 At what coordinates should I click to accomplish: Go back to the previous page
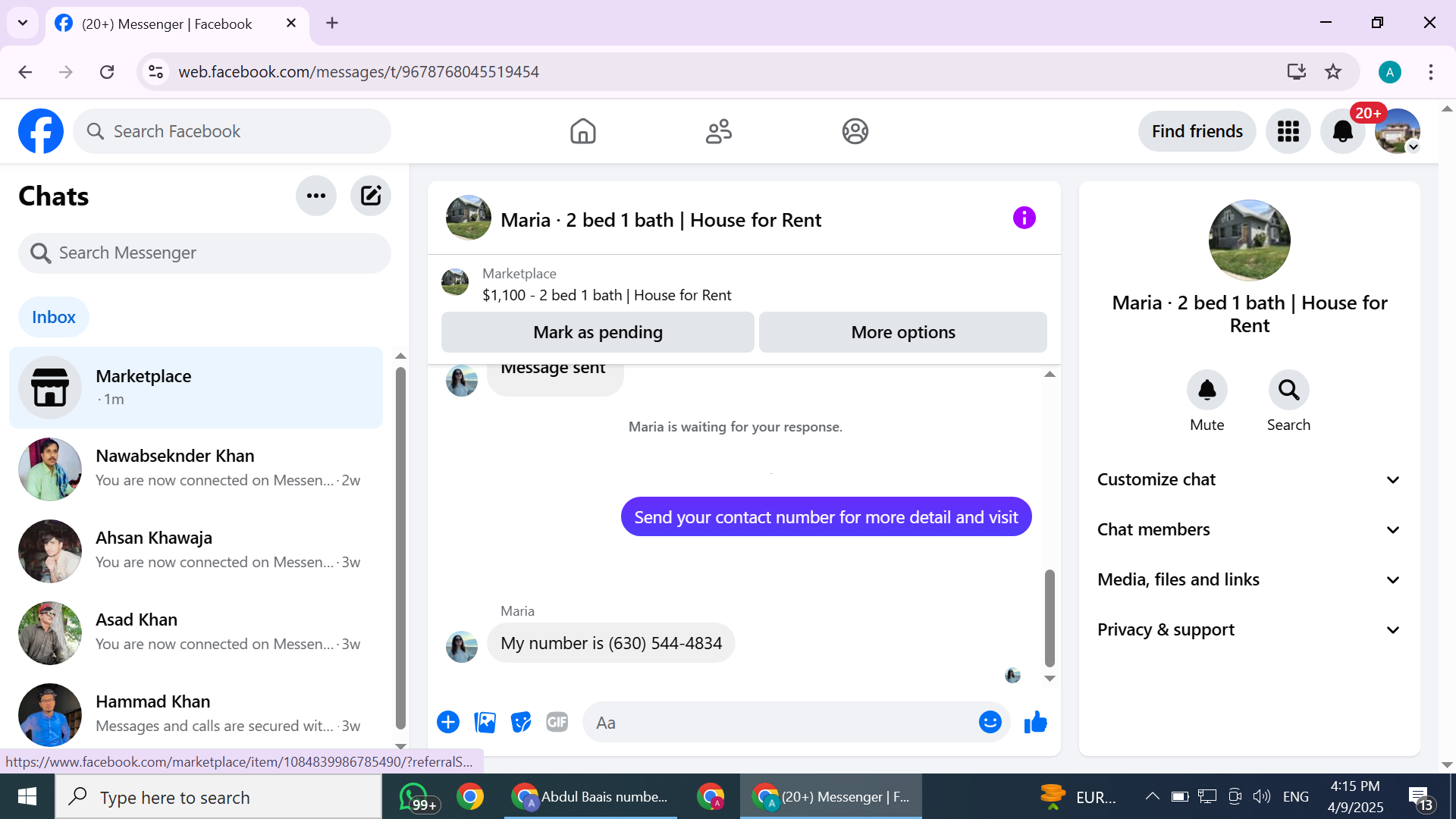25,72
